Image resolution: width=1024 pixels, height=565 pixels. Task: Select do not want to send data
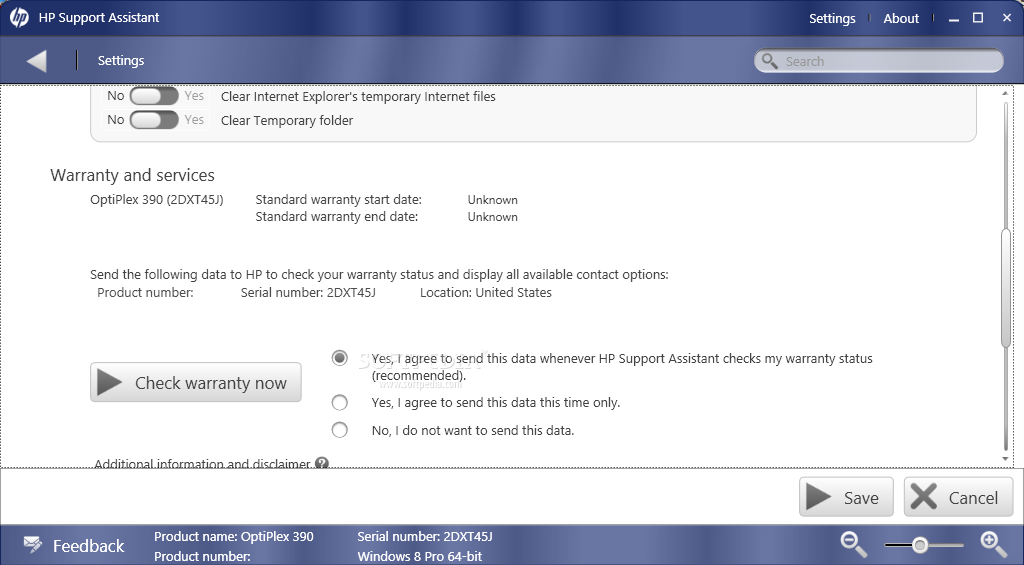340,430
